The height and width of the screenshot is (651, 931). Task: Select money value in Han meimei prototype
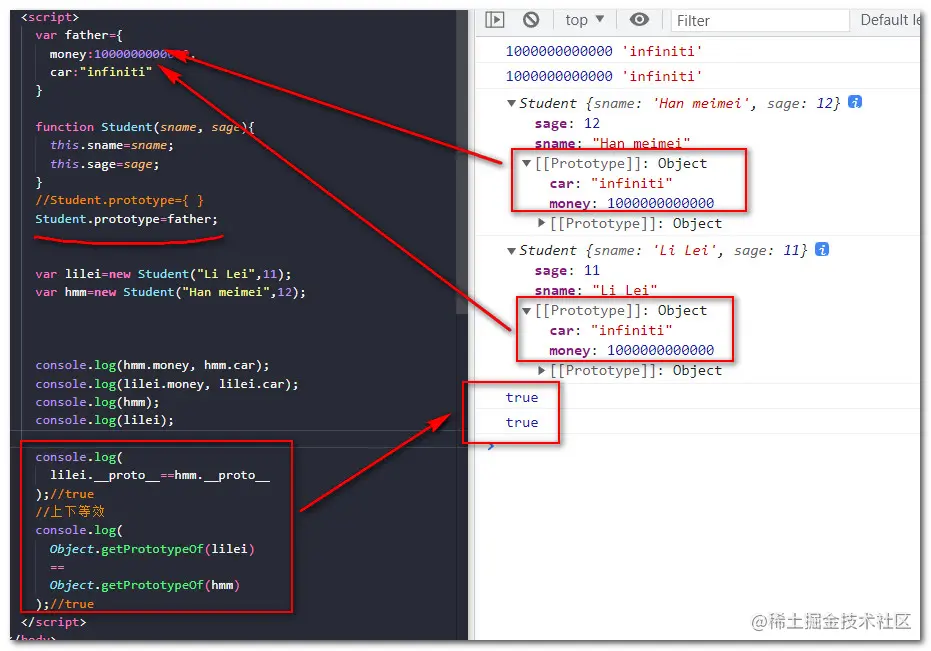[660, 204]
